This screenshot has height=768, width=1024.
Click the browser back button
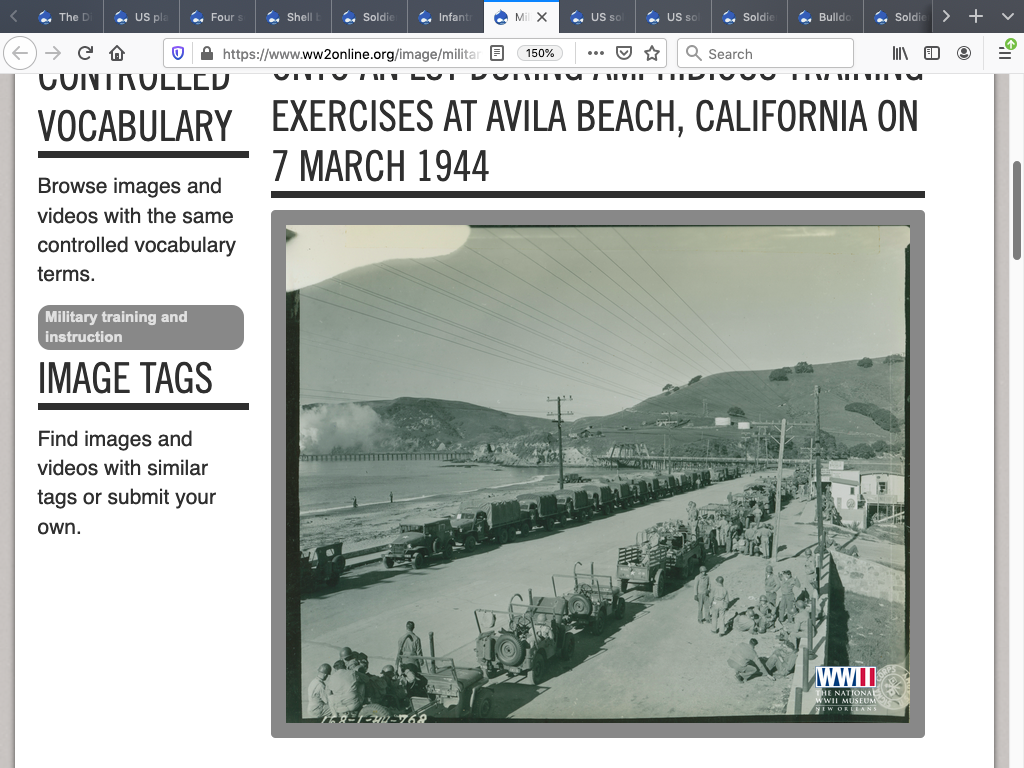20,54
